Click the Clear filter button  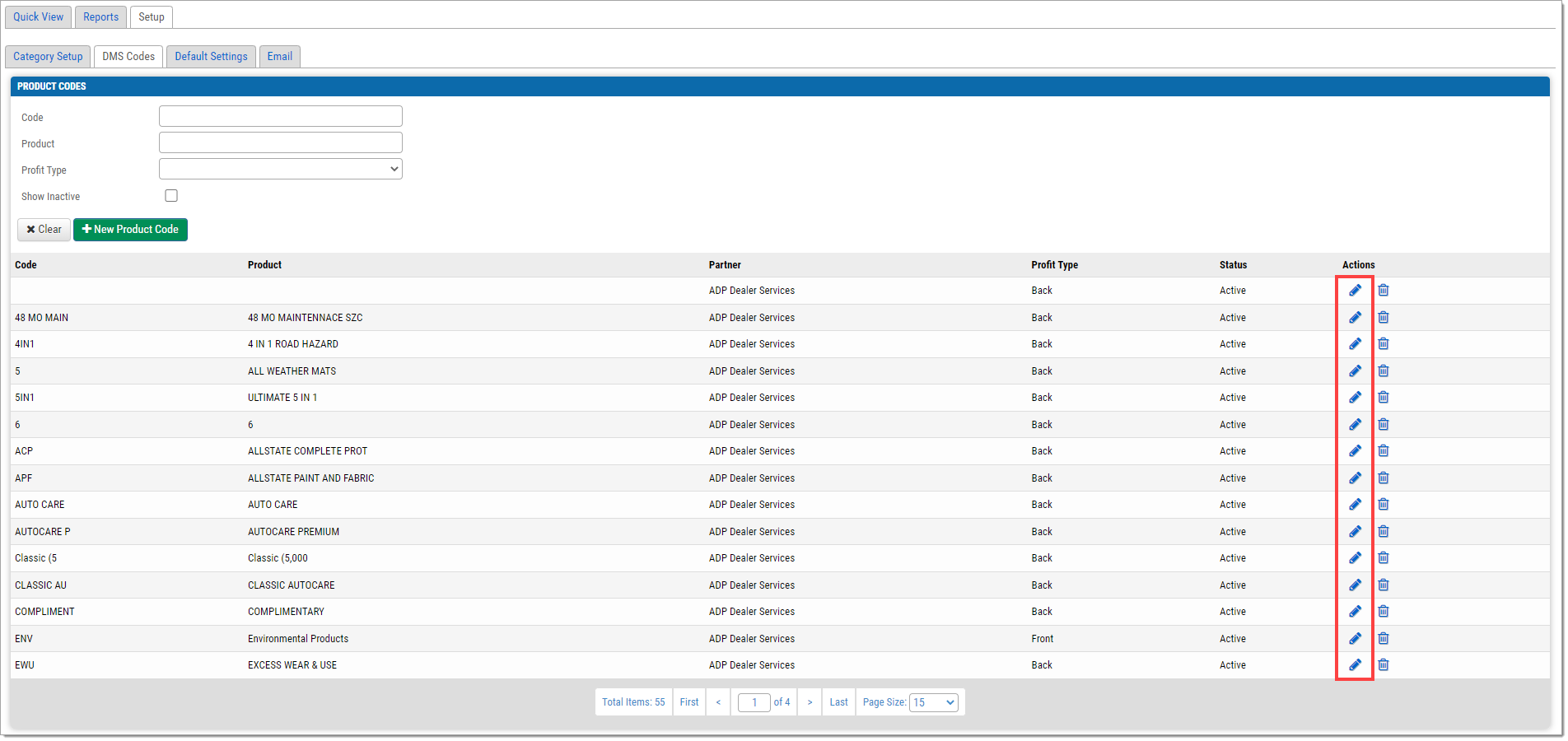[44, 230]
